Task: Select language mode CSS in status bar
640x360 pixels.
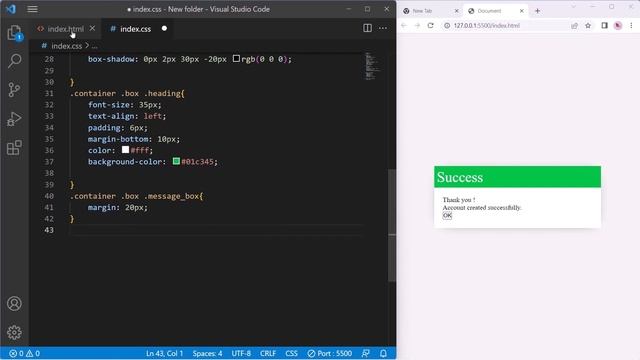Action: pos(291,353)
